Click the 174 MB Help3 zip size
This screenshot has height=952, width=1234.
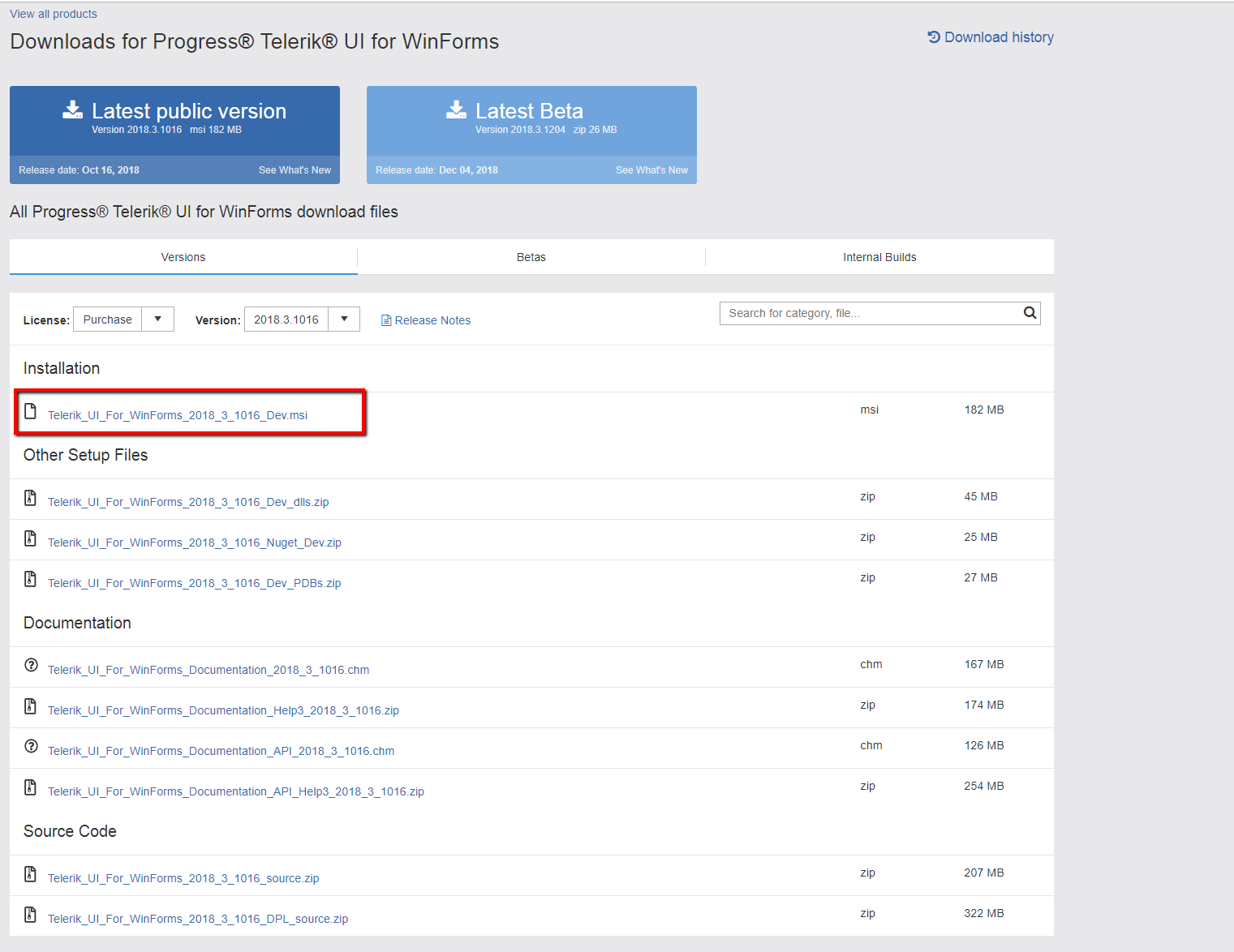tap(984, 705)
